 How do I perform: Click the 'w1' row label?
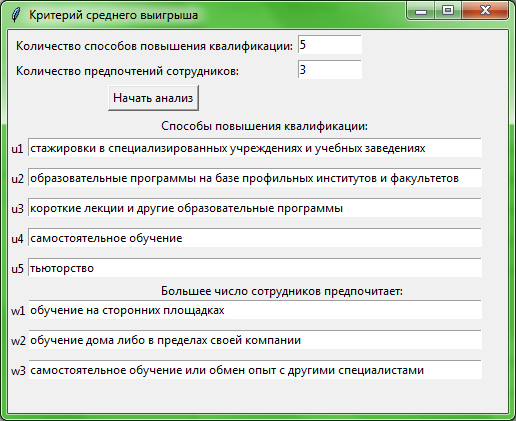(18, 311)
